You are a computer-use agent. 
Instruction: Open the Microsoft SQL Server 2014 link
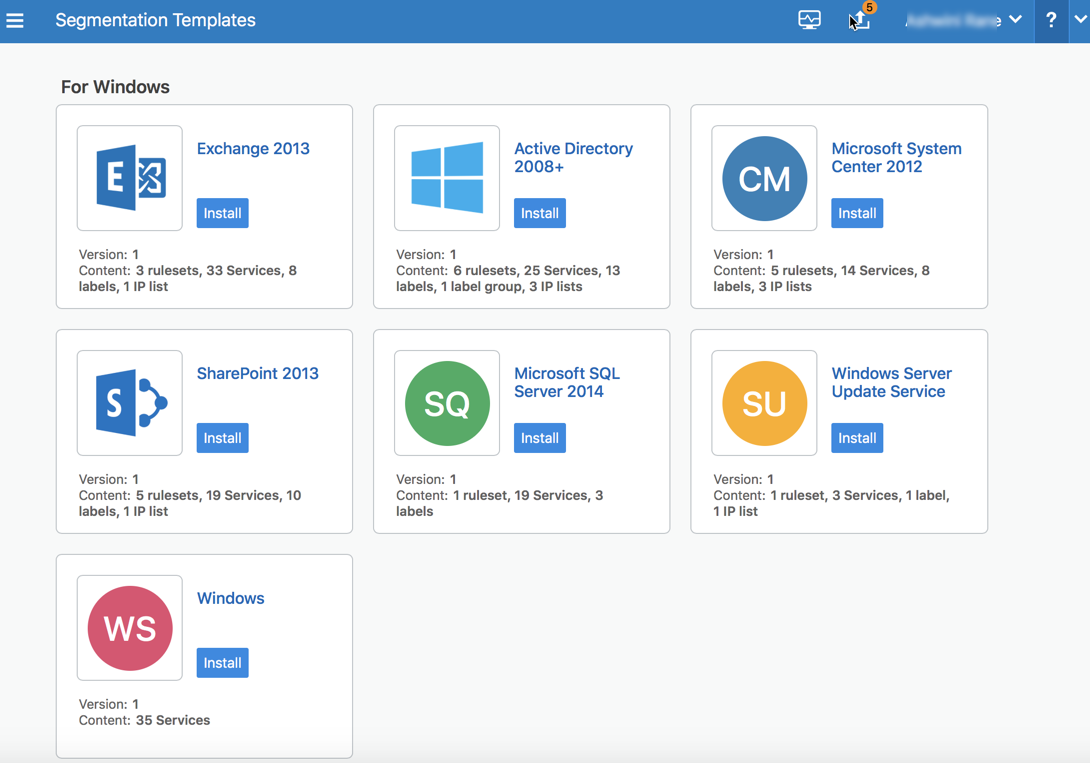pyautogui.click(x=567, y=383)
